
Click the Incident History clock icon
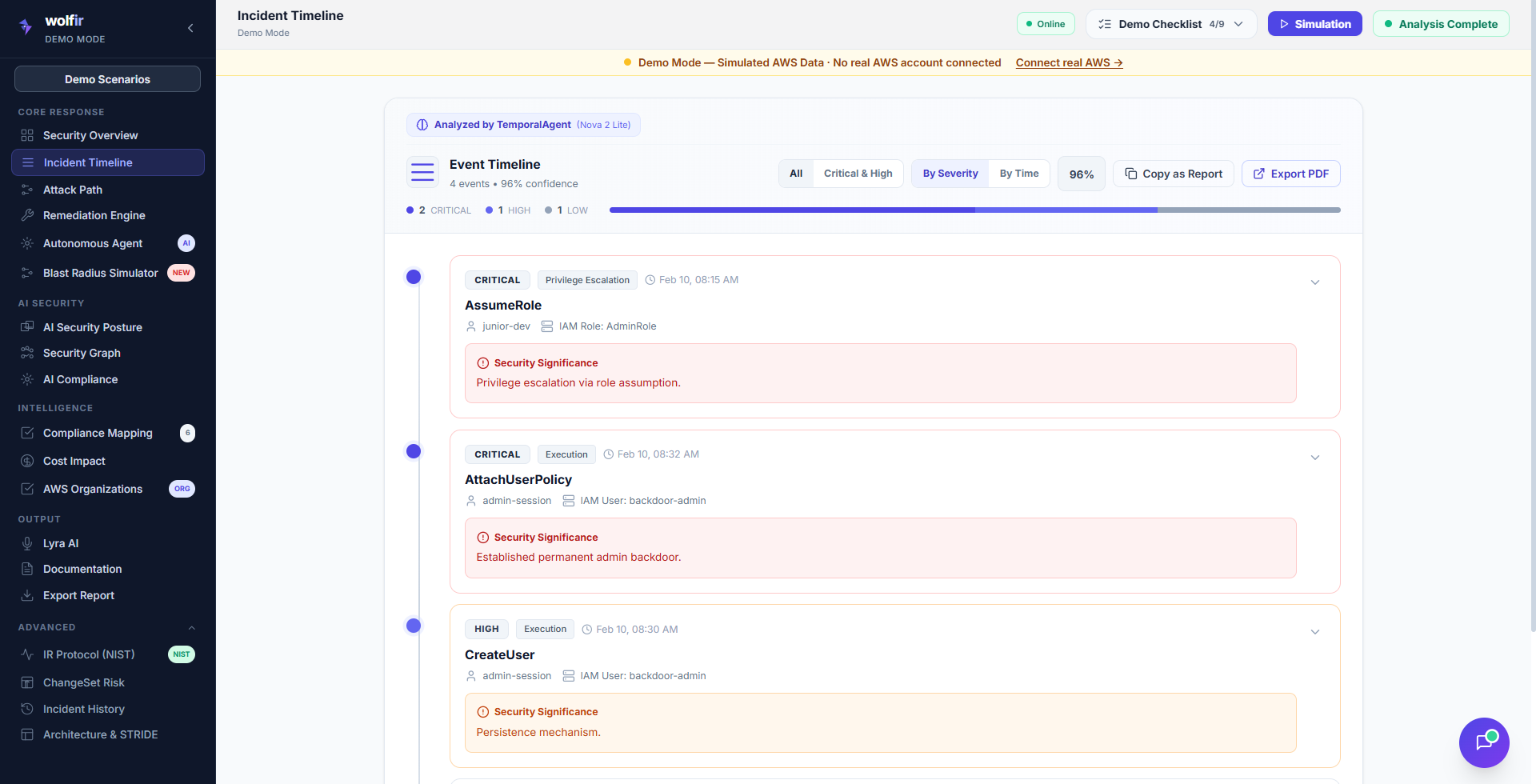pos(27,709)
